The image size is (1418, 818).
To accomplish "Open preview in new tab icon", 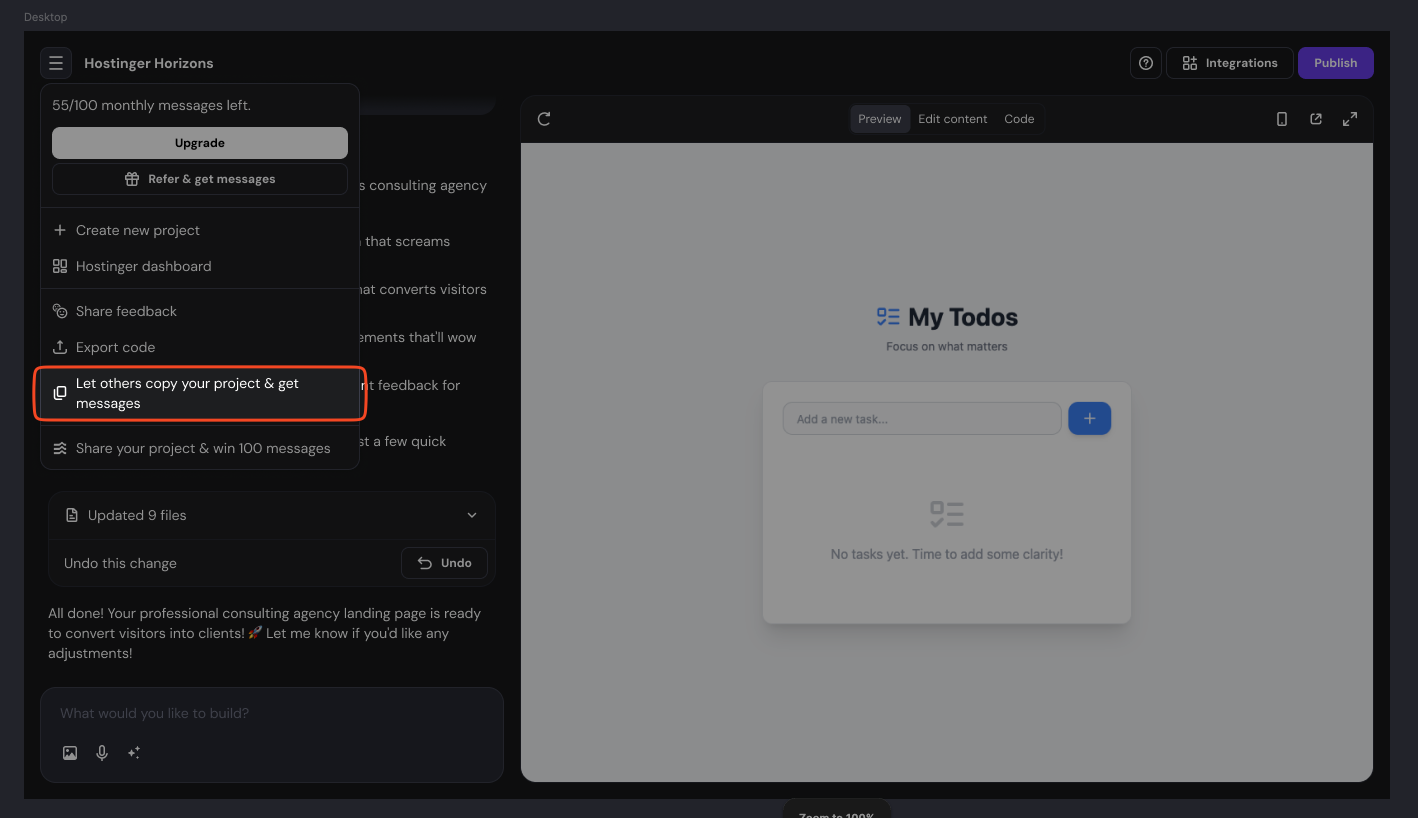I will coord(1316,119).
